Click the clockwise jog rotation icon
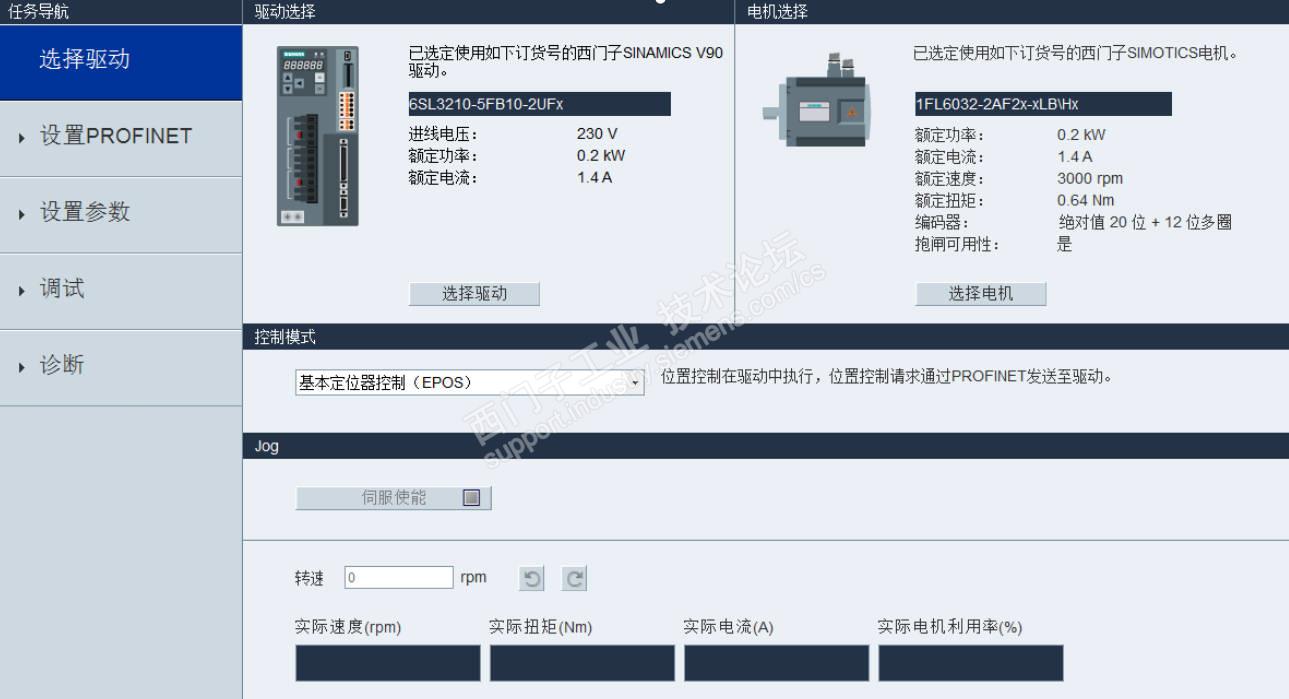Viewport: 1289px width, 699px height. [575, 578]
